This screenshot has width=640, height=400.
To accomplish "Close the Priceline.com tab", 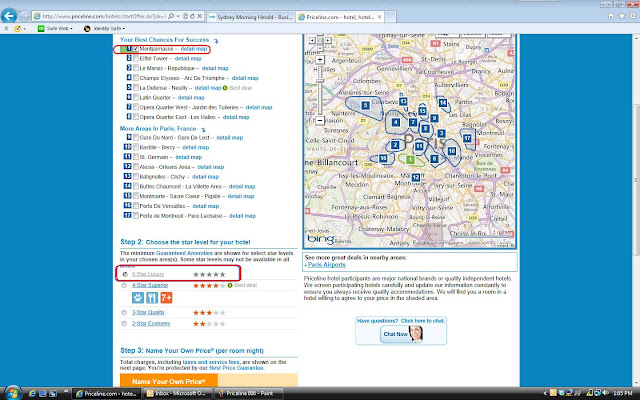I will click(379, 17).
